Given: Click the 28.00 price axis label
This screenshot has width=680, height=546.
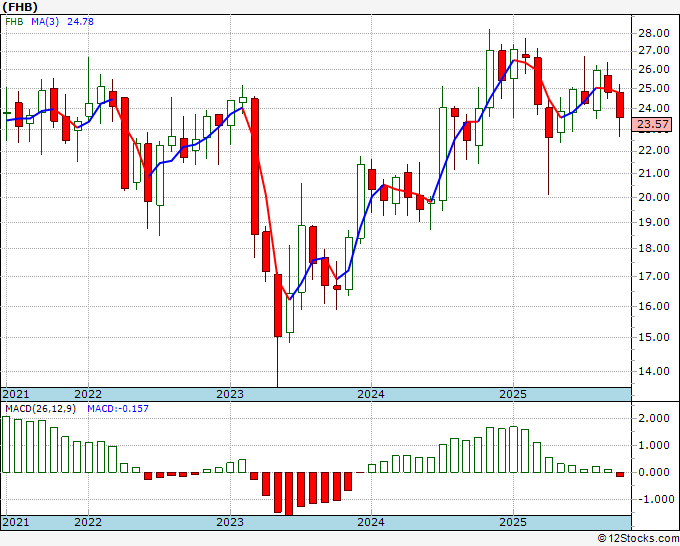Looking at the screenshot, I should tap(654, 33).
